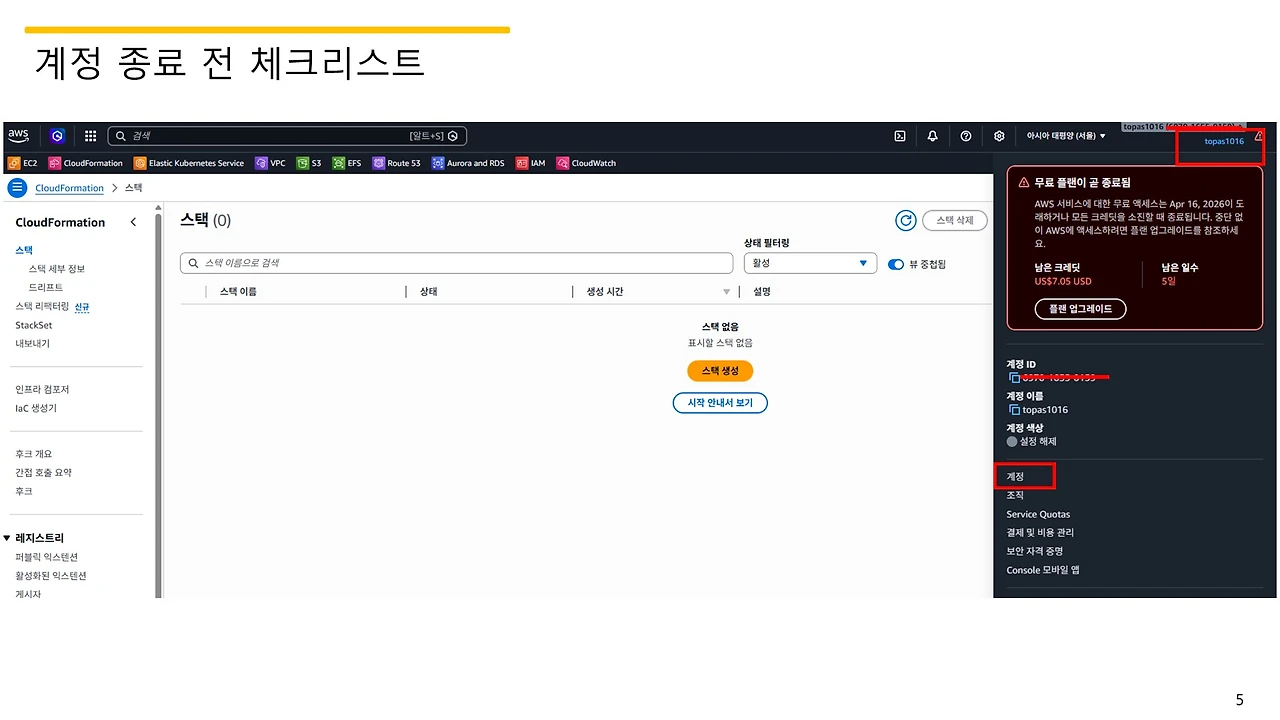Toggle the 뷰 중첩 switch off

pos(895,263)
